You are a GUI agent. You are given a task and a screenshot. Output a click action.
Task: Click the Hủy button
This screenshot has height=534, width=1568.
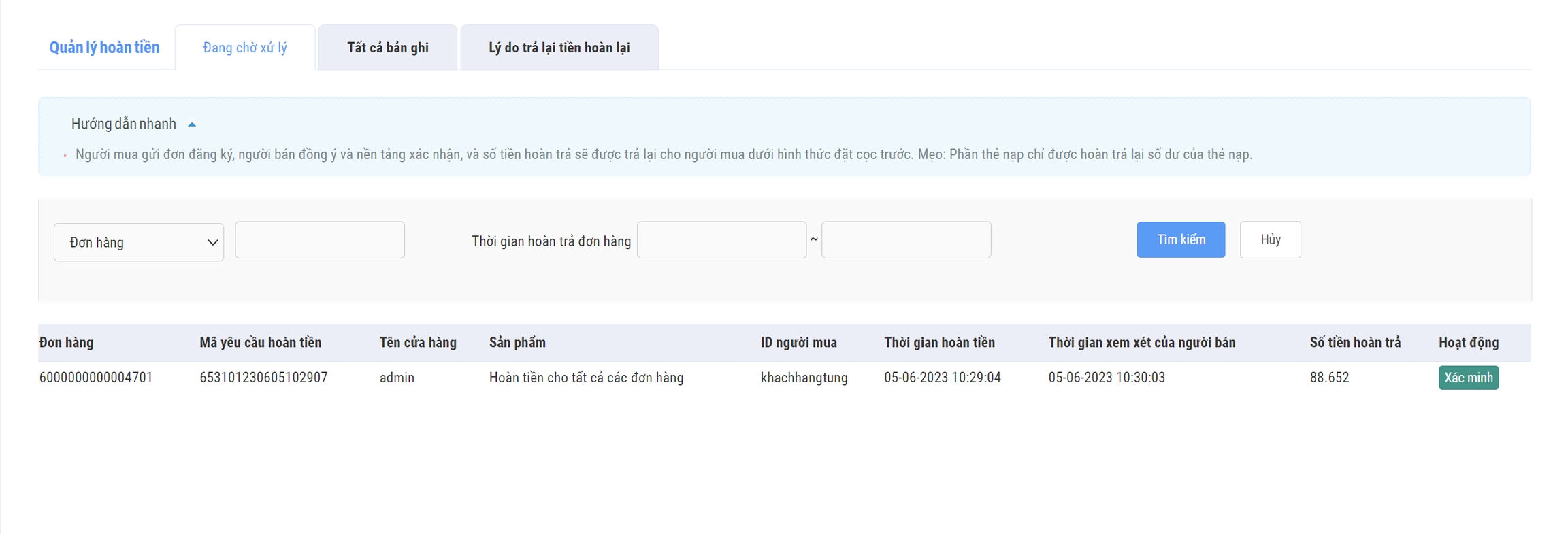(x=1270, y=239)
